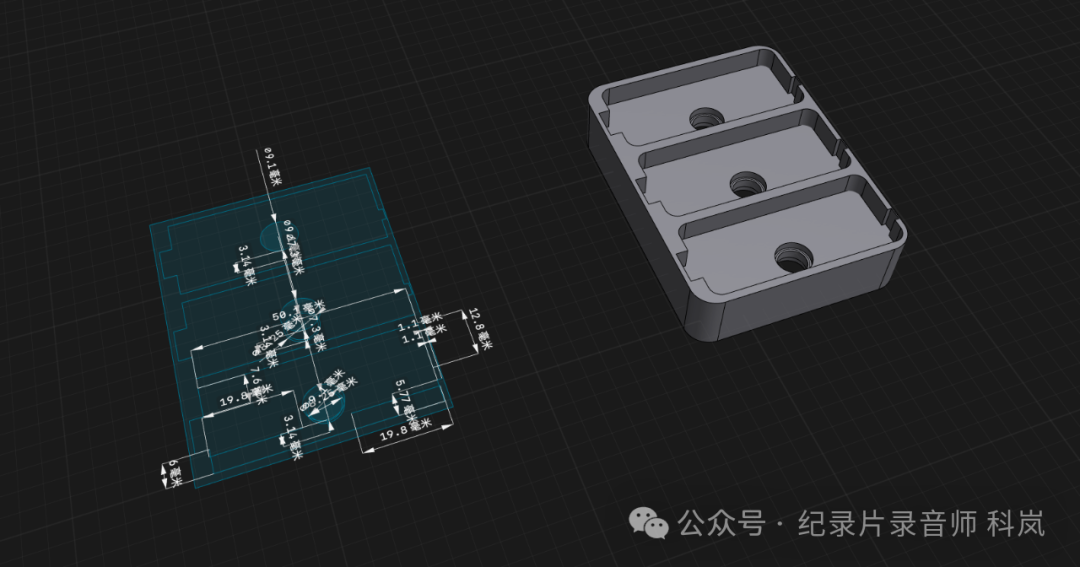Select the 12.8毫米 dimension label
Image resolution: width=1080 pixels, height=567 pixels.
click(481, 328)
